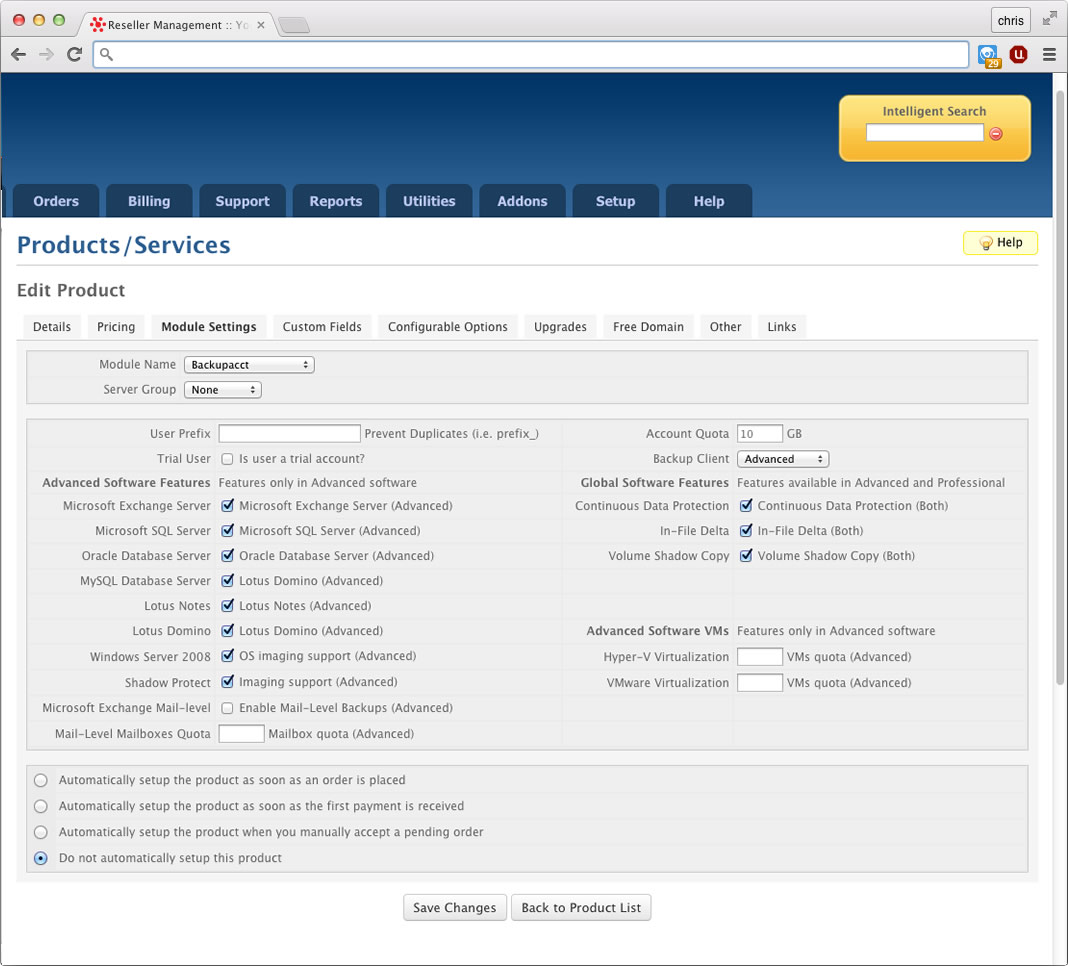Toggle the trial account checkbox

click(x=227, y=459)
